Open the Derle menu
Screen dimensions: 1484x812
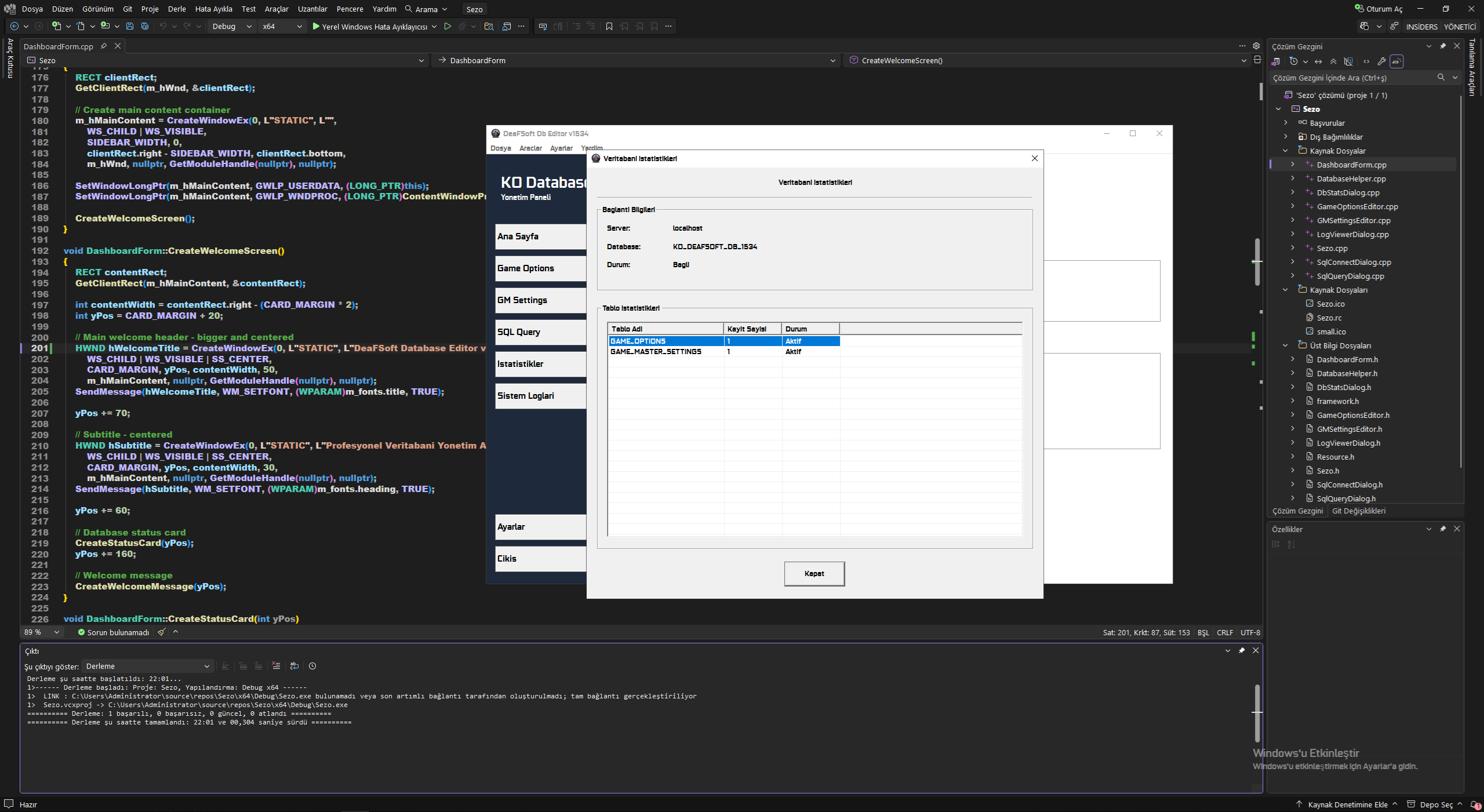click(x=177, y=9)
